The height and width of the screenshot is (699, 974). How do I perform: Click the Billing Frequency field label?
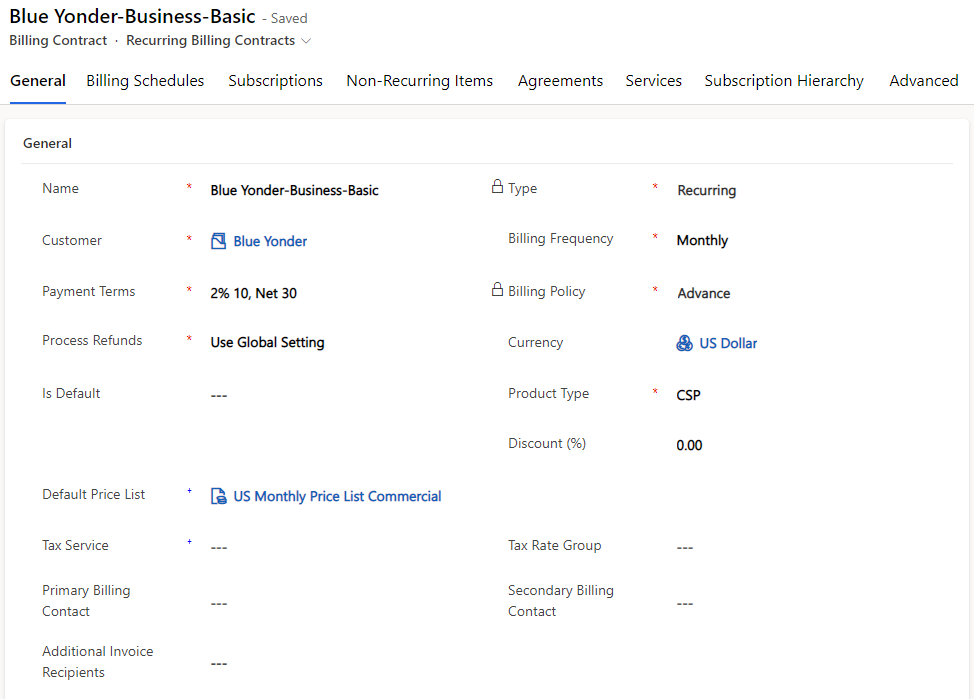point(560,239)
